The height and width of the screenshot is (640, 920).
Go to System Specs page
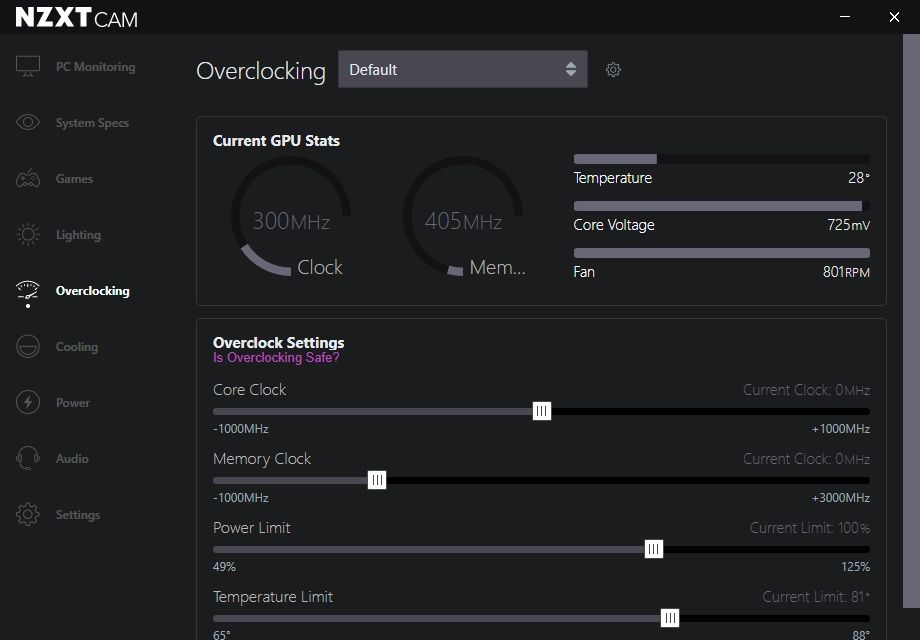92,123
